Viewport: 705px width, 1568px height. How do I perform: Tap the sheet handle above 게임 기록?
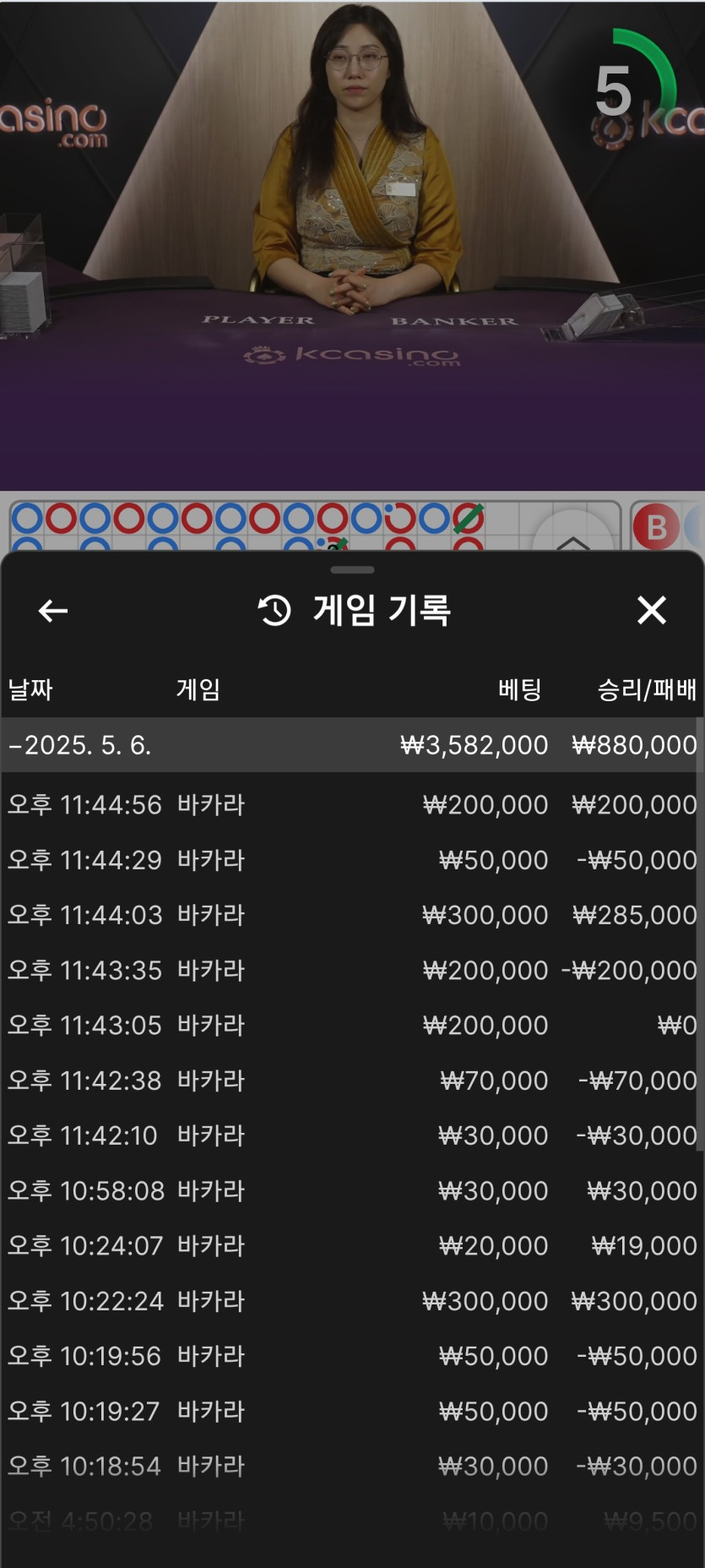[x=352, y=570]
